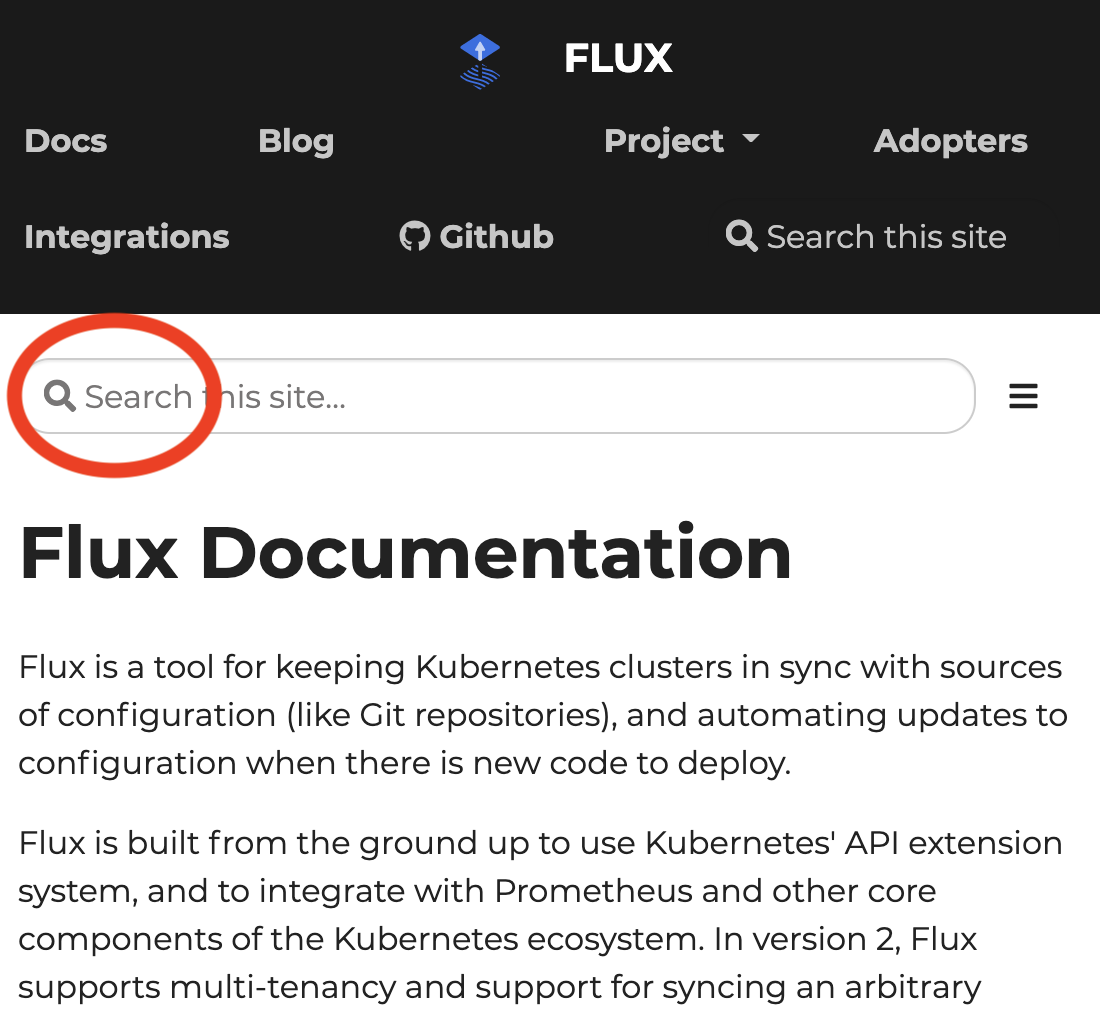Switch to the Blog section

[296, 141]
